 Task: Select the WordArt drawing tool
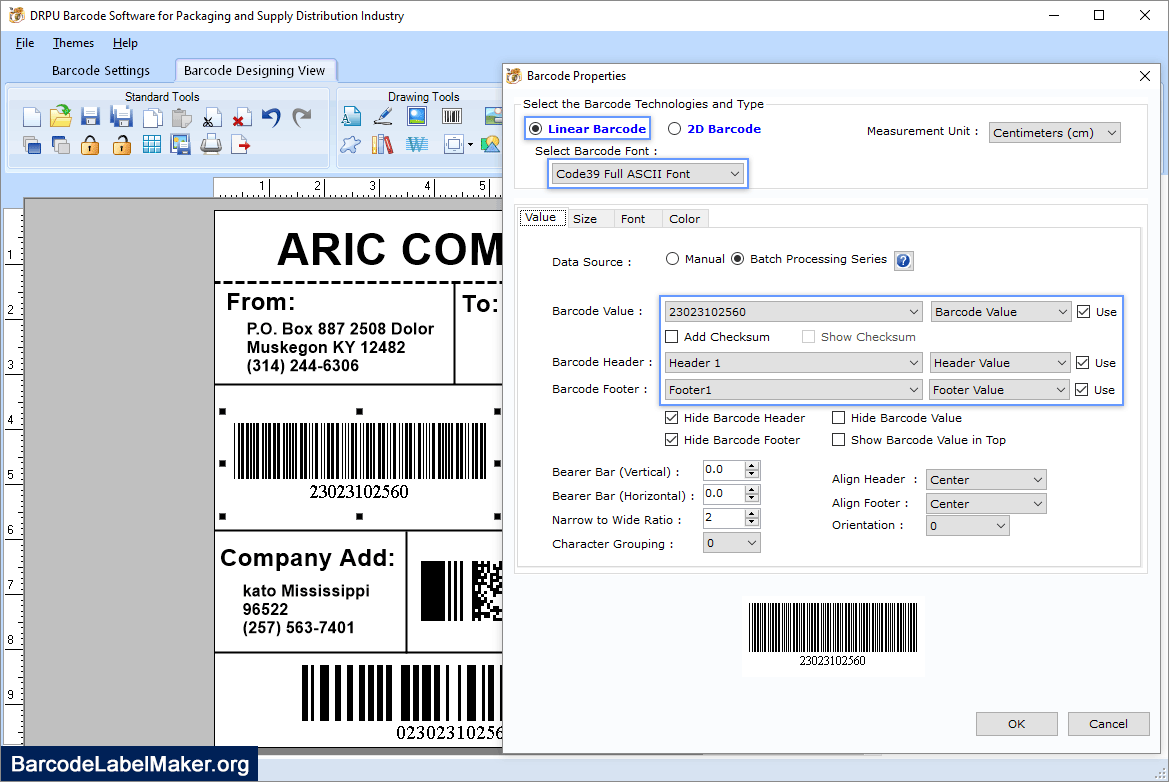[x=417, y=145]
